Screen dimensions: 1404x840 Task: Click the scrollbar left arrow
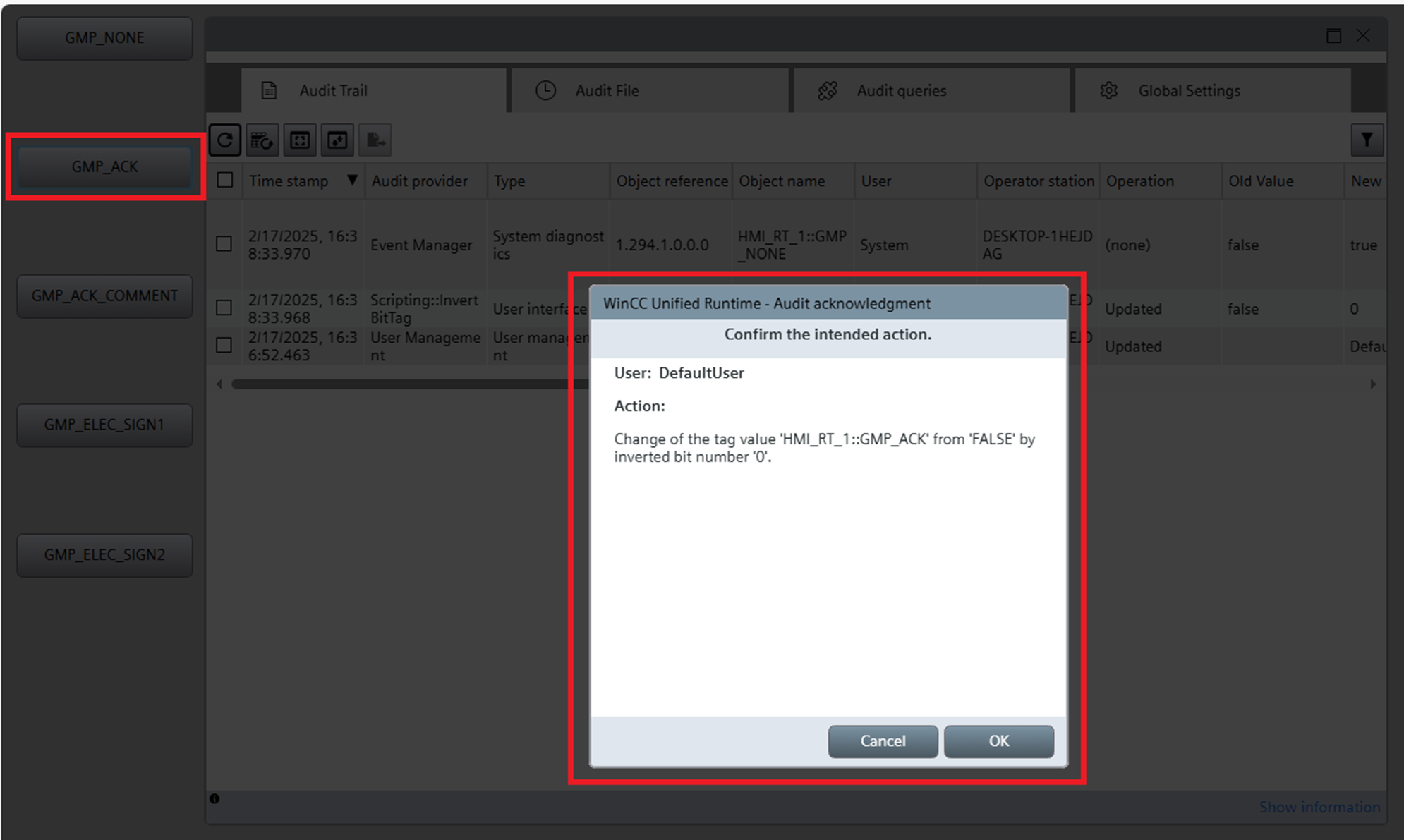pyautogui.click(x=219, y=384)
